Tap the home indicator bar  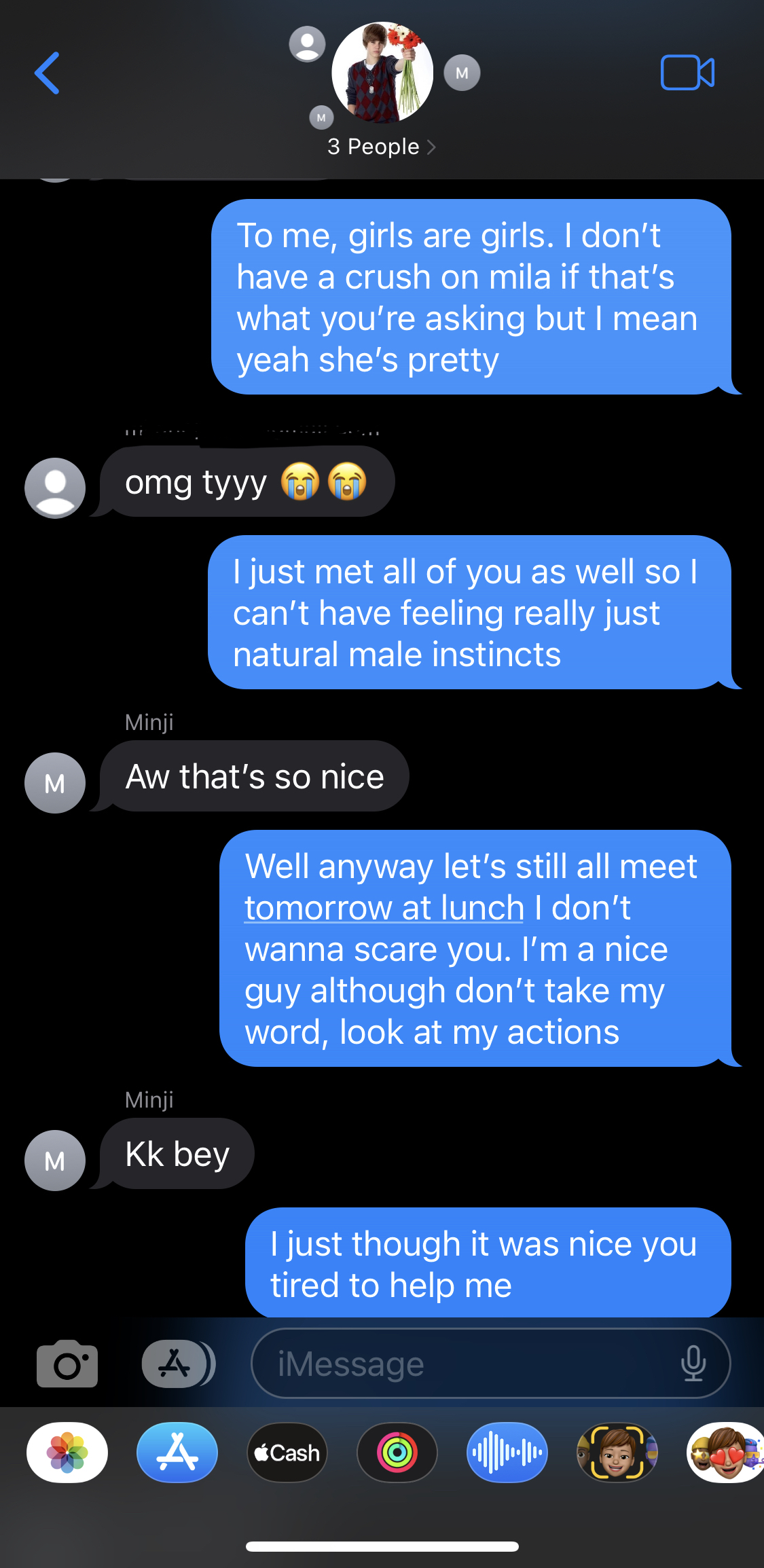click(382, 1546)
